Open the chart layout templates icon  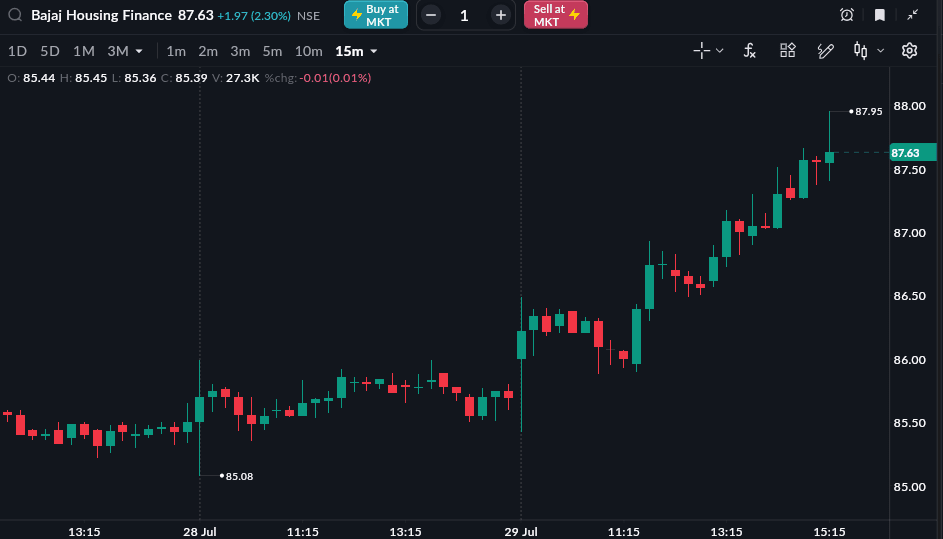[787, 50]
